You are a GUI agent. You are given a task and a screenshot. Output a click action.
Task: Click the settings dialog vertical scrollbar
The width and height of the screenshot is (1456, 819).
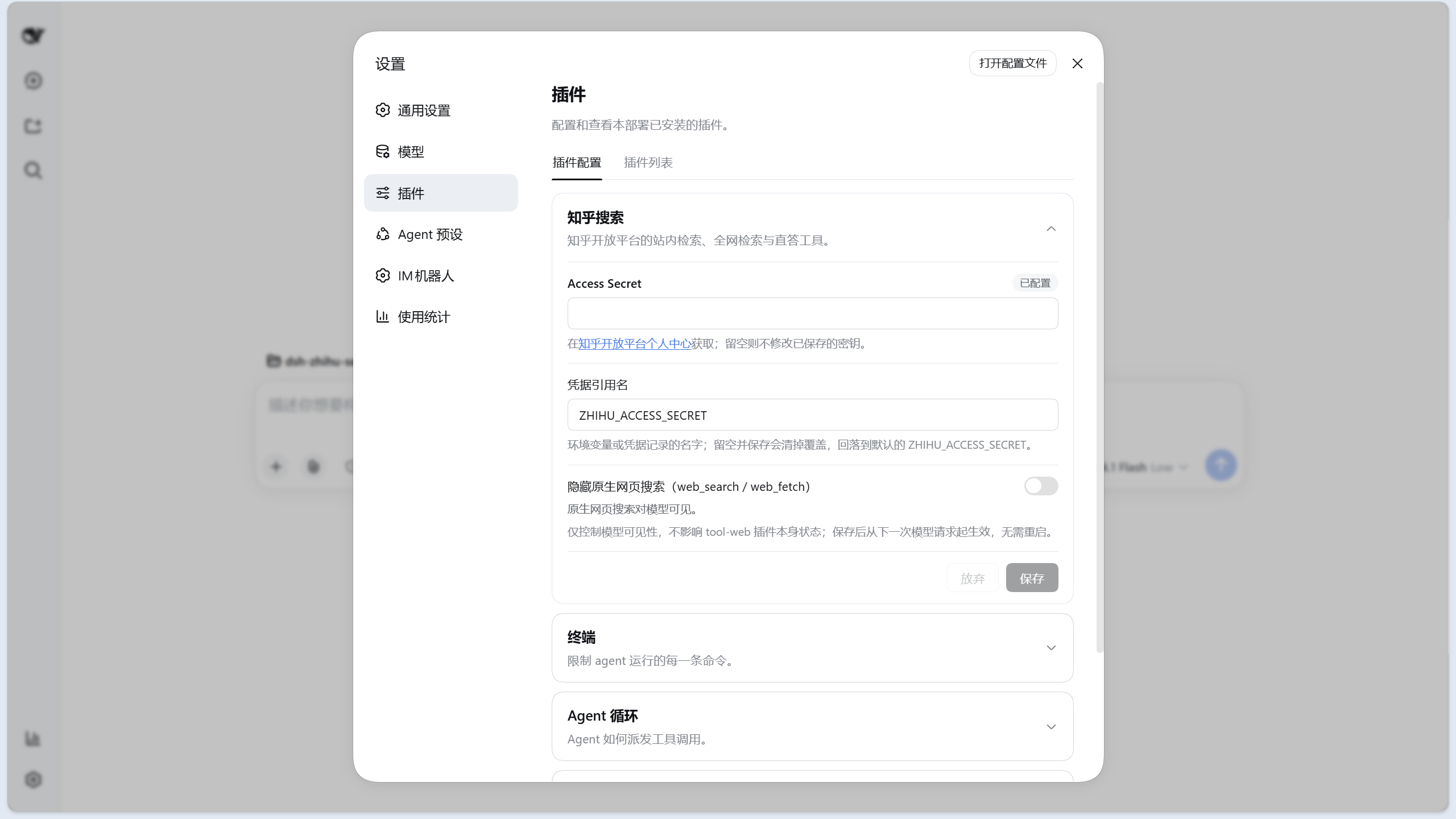click(x=1099, y=367)
